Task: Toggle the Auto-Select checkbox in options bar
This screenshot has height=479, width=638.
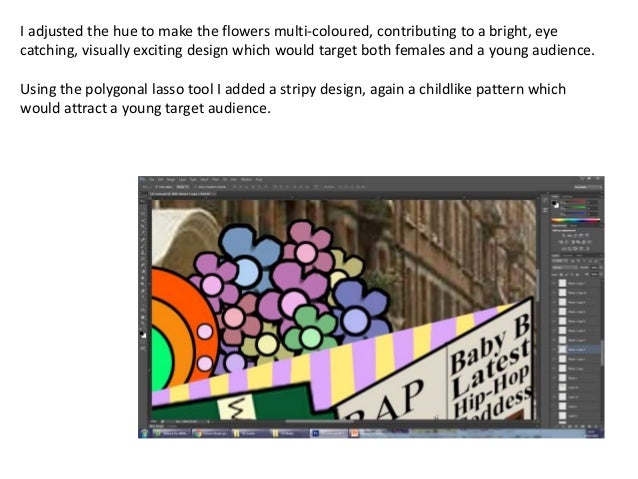Action: click(x=157, y=187)
